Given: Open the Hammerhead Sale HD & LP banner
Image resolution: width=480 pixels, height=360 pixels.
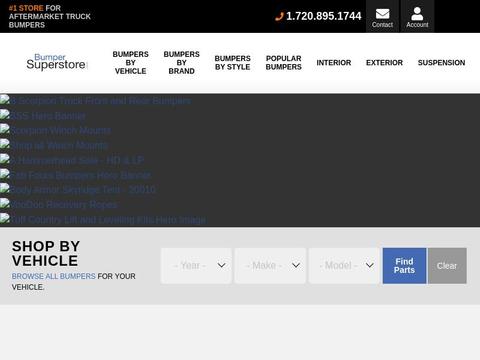Looking at the screenshot, I should click(72, 160).
